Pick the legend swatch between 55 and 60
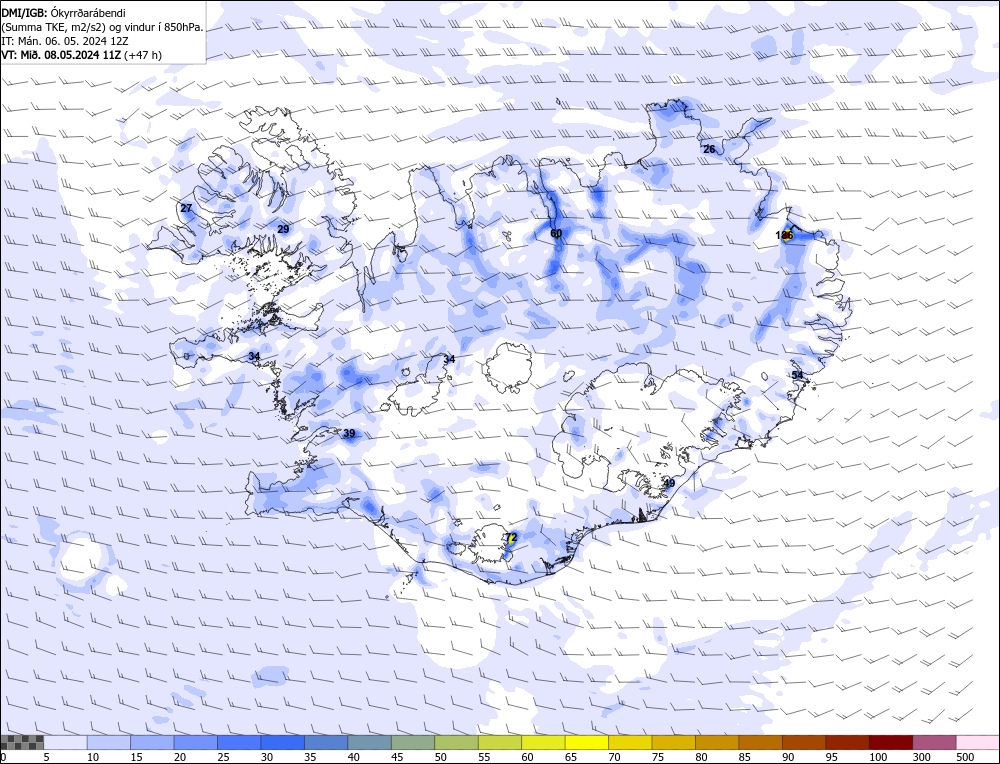Screen dimensions: 1000x764 pos(500,742)
